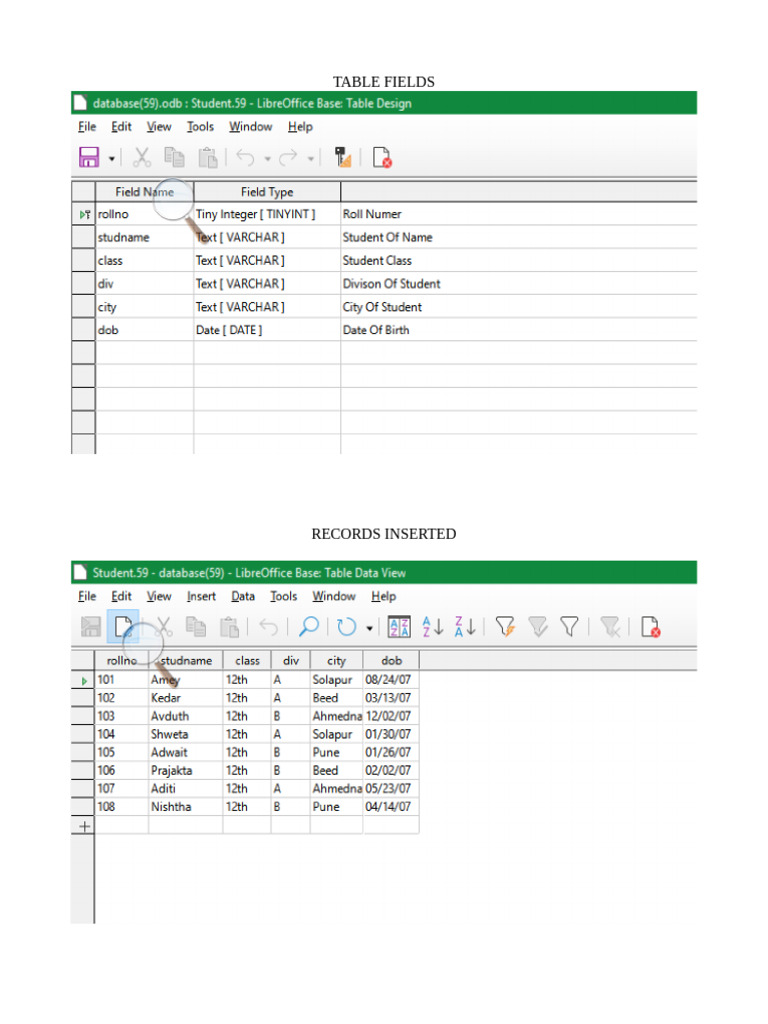This screenshot has height=1024, width=768.
Task: Click name cell Nishtha
Action: [x=185, y=807]
